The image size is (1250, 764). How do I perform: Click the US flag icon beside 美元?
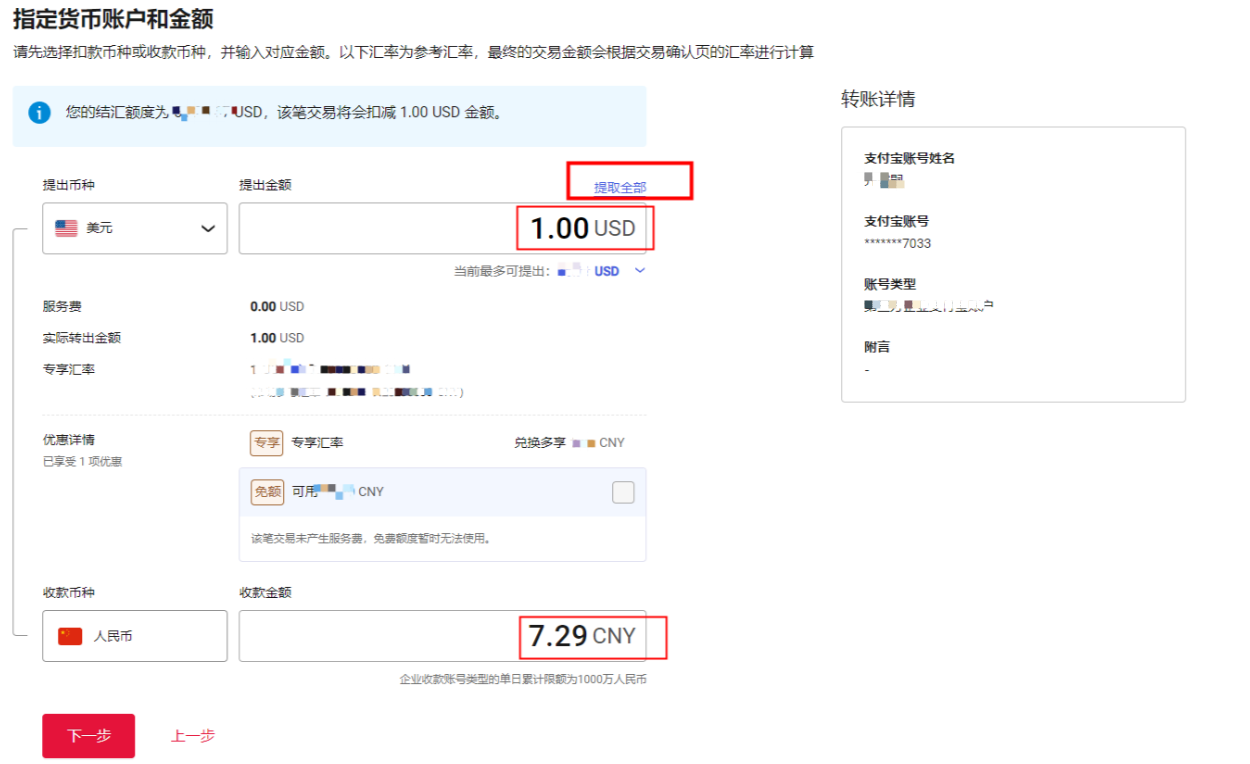pos(65,227)
